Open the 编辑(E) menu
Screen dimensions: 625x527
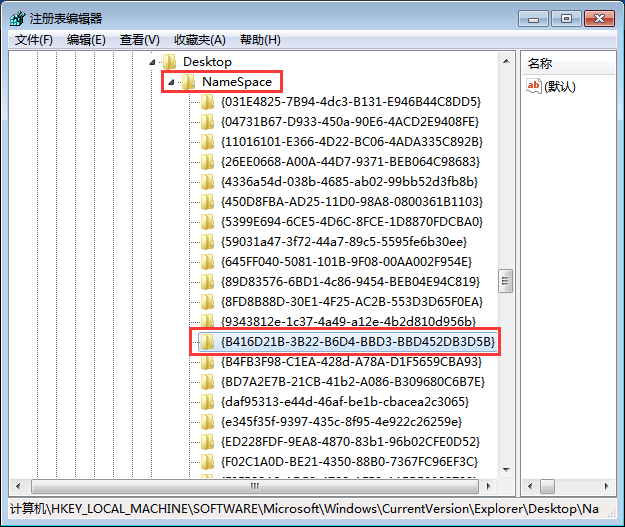[x=86, y=40]
